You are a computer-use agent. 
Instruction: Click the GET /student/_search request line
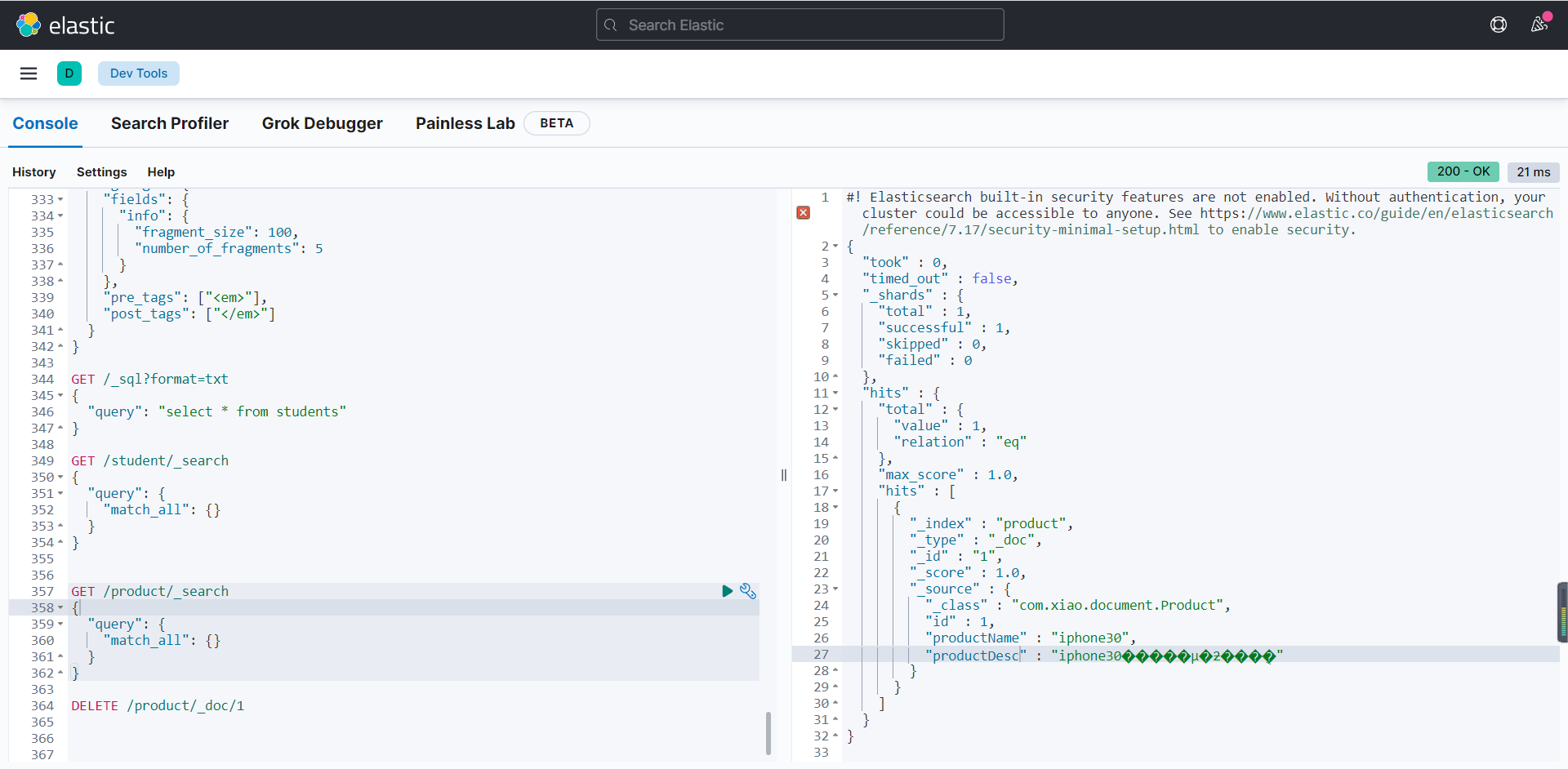[x=149, y=460]
